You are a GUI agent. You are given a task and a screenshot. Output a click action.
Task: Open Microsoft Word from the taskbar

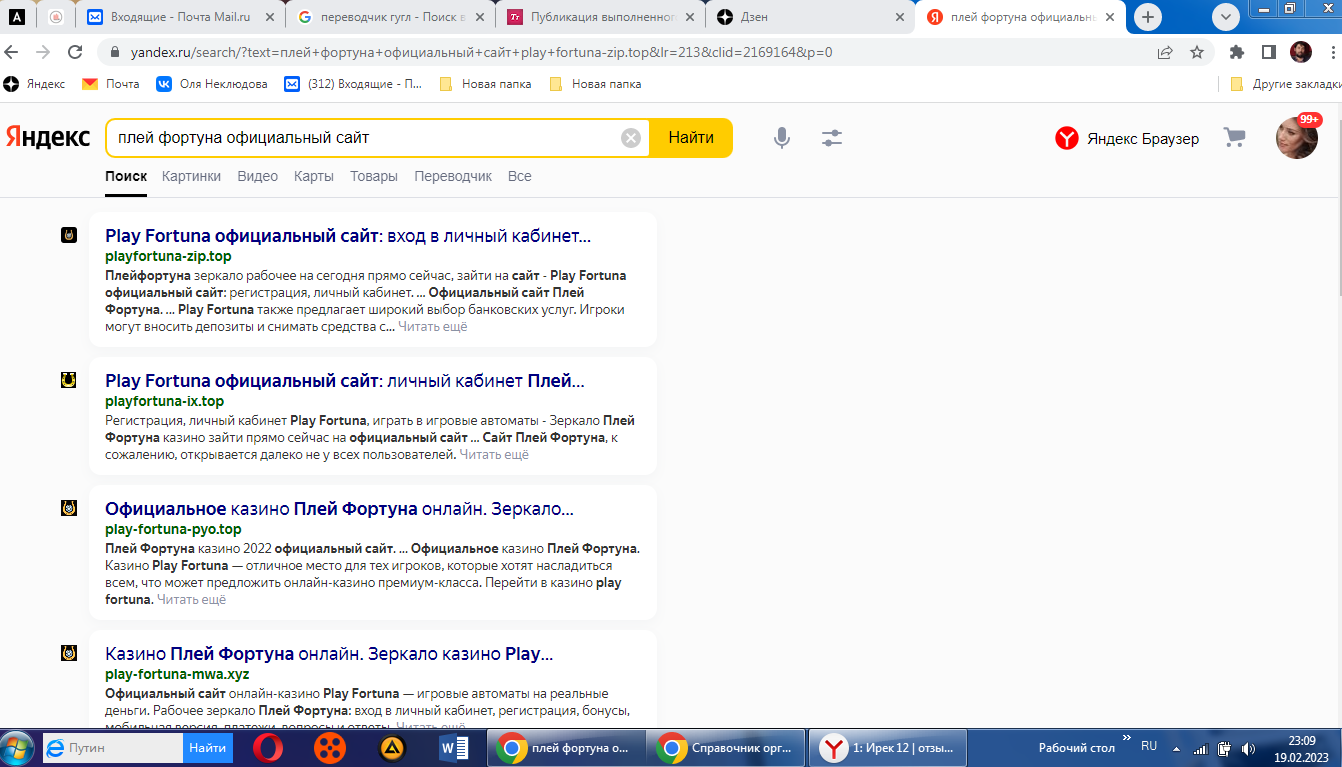454,748
